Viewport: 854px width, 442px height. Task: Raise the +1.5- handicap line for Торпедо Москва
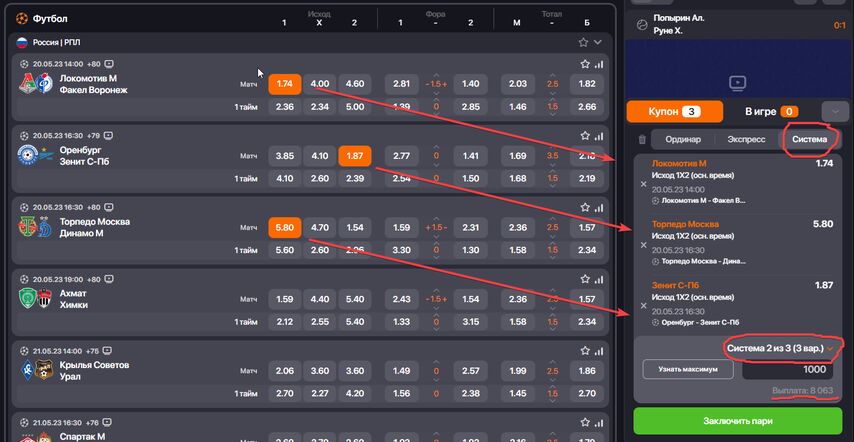pos(436,219)
